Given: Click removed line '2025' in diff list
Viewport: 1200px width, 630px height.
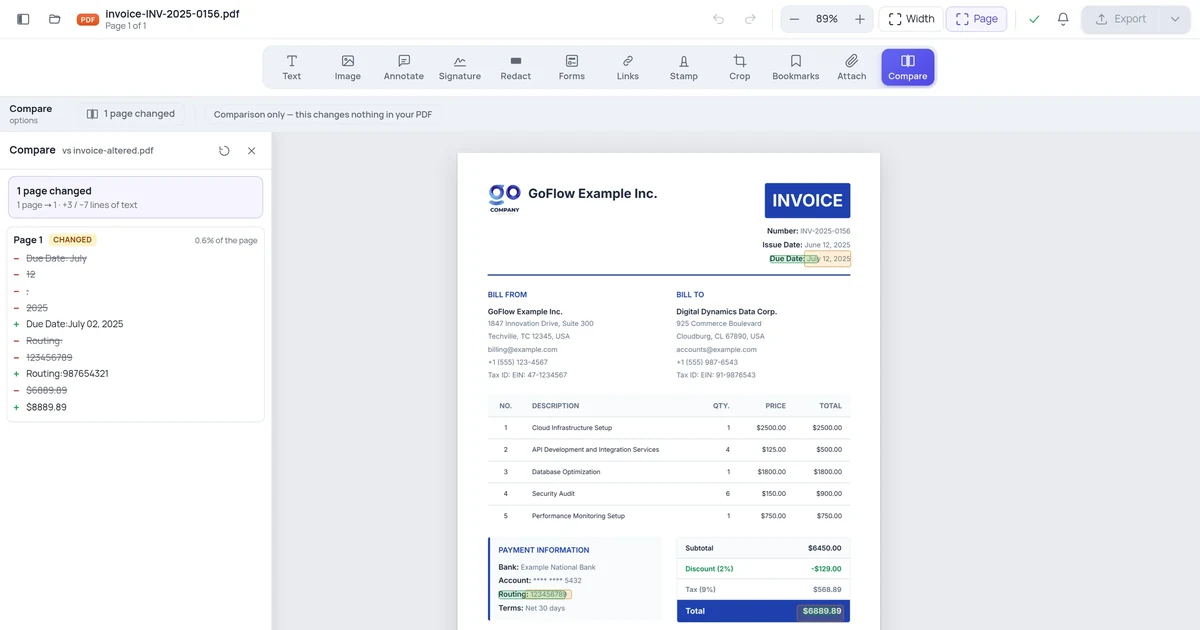Looking at the screenshot, I should click(x=37, y=308).
